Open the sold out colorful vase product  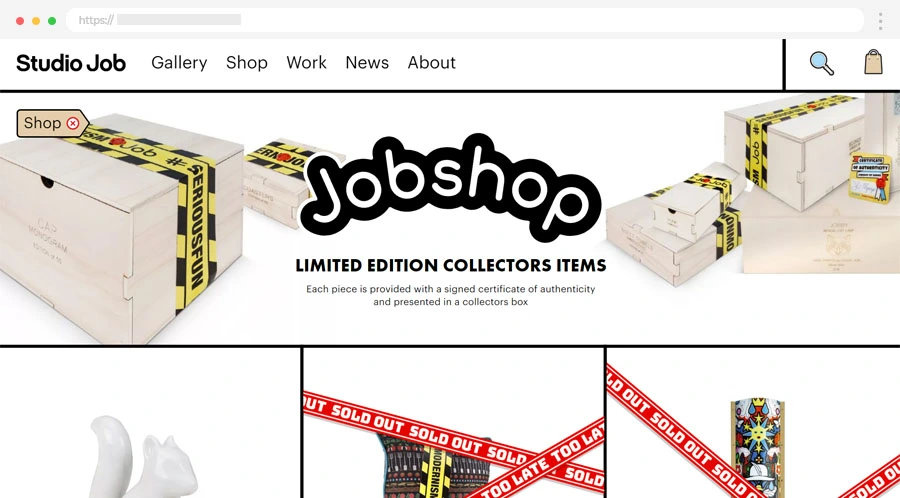point(754,423)
